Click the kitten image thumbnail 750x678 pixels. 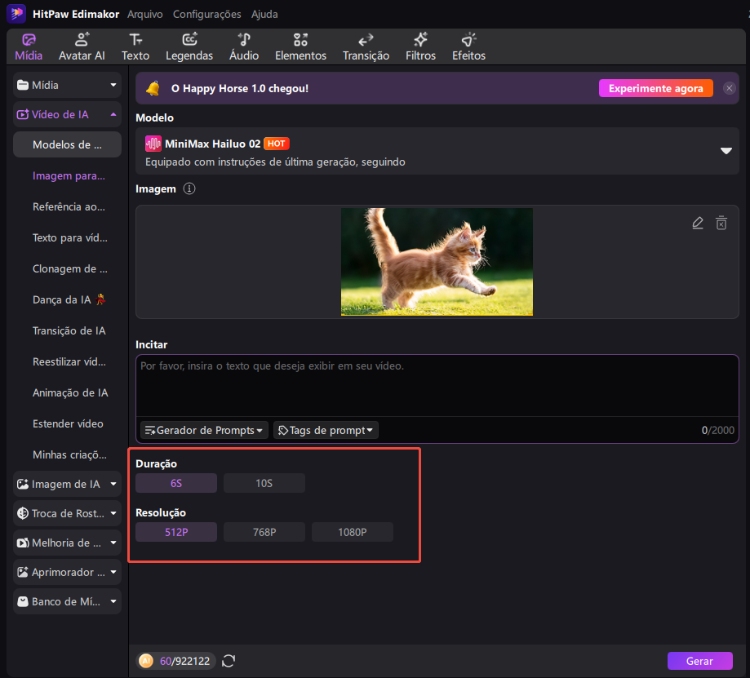tap(437, 262)
